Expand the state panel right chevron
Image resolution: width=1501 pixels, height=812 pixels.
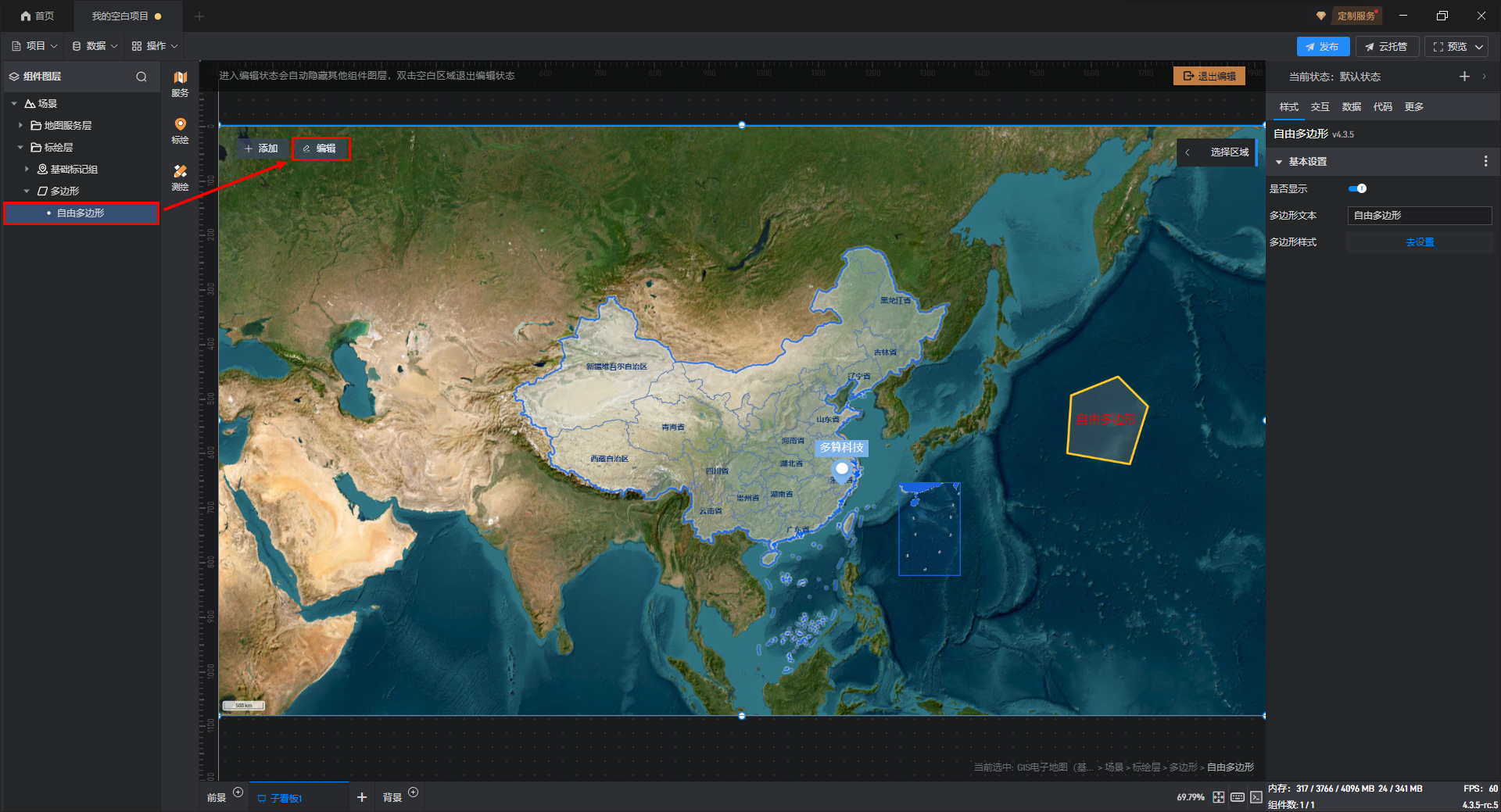[1484, 76]
